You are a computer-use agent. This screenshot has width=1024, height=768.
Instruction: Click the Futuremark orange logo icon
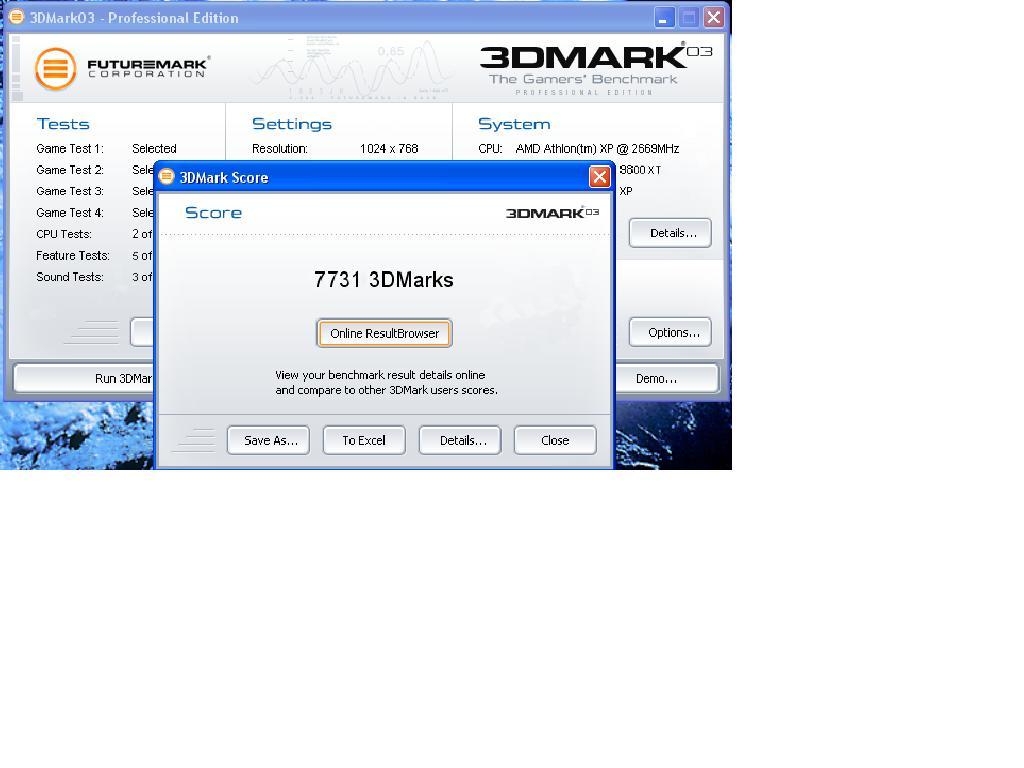(x=56, y=68)
